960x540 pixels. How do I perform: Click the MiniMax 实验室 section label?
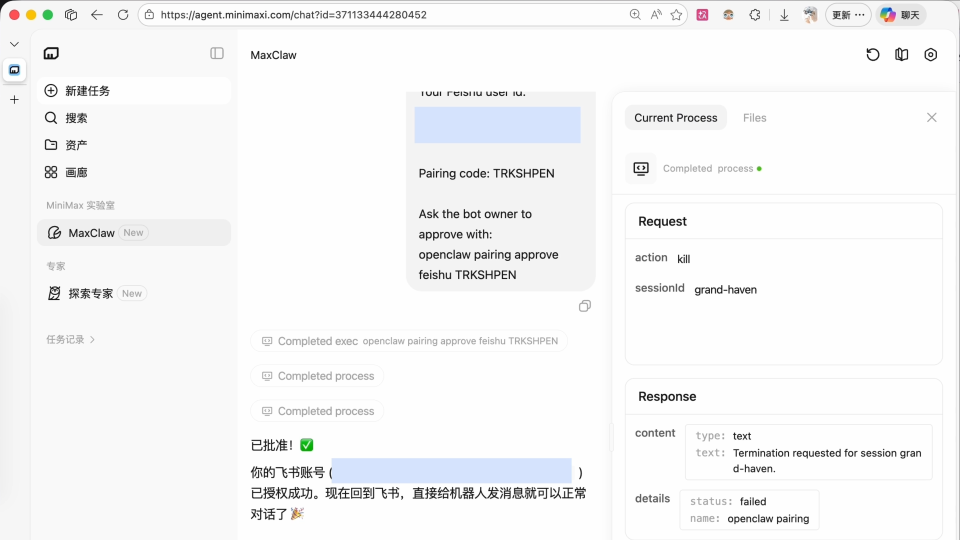coord(80,205)
